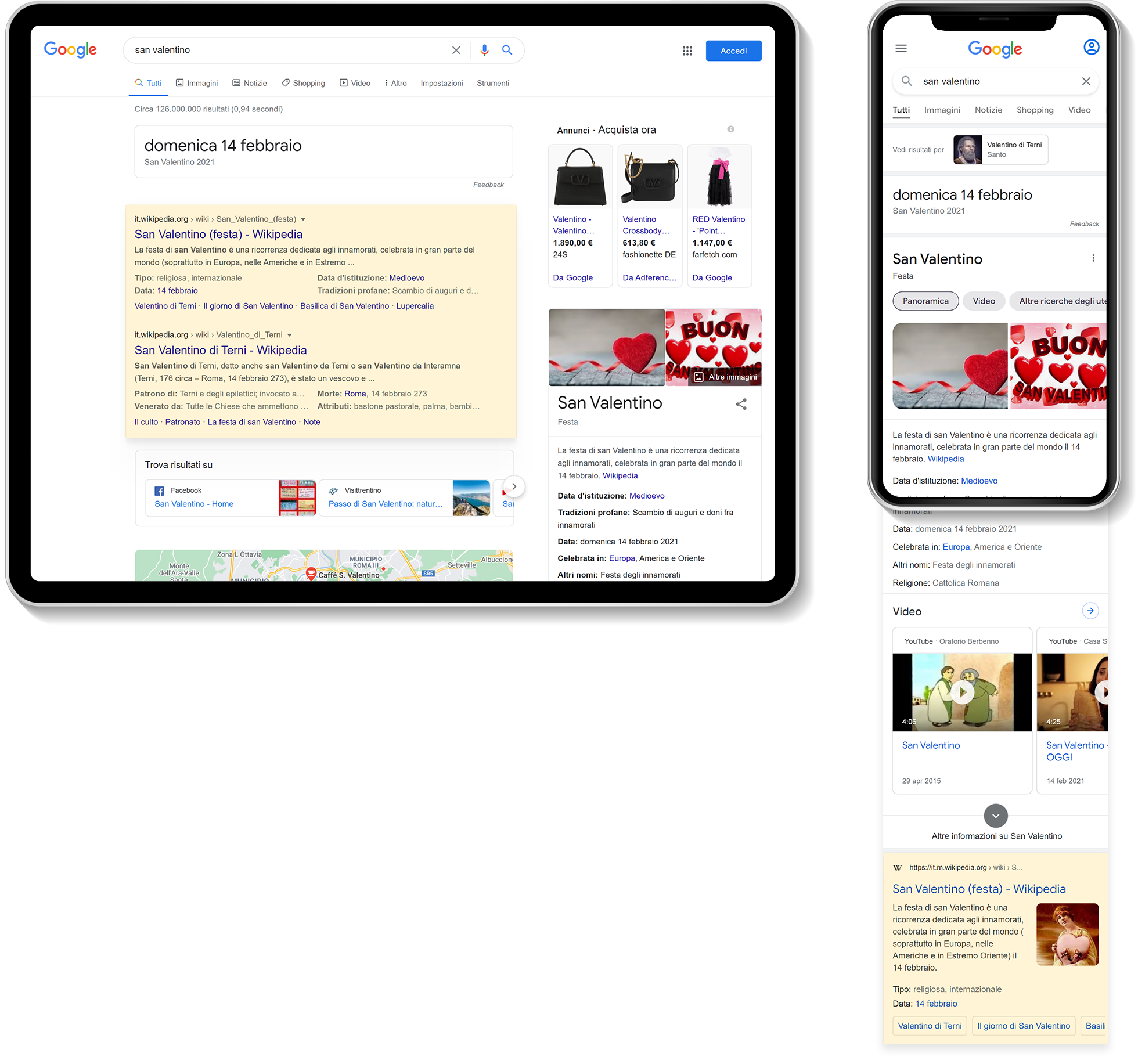The width and height of the screenshot is (1138, 1064).
Task: Open the Visittrentino Passo di San Valentino card
Action: coord(405,498)
